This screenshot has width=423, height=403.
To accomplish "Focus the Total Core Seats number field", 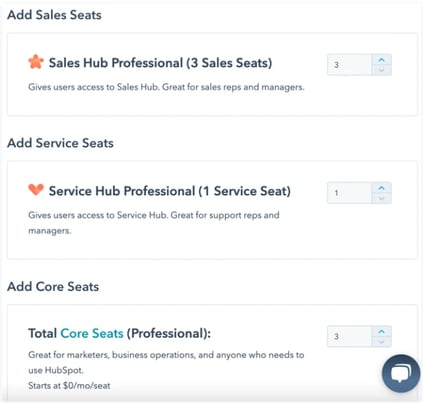I will pos(350,336).
